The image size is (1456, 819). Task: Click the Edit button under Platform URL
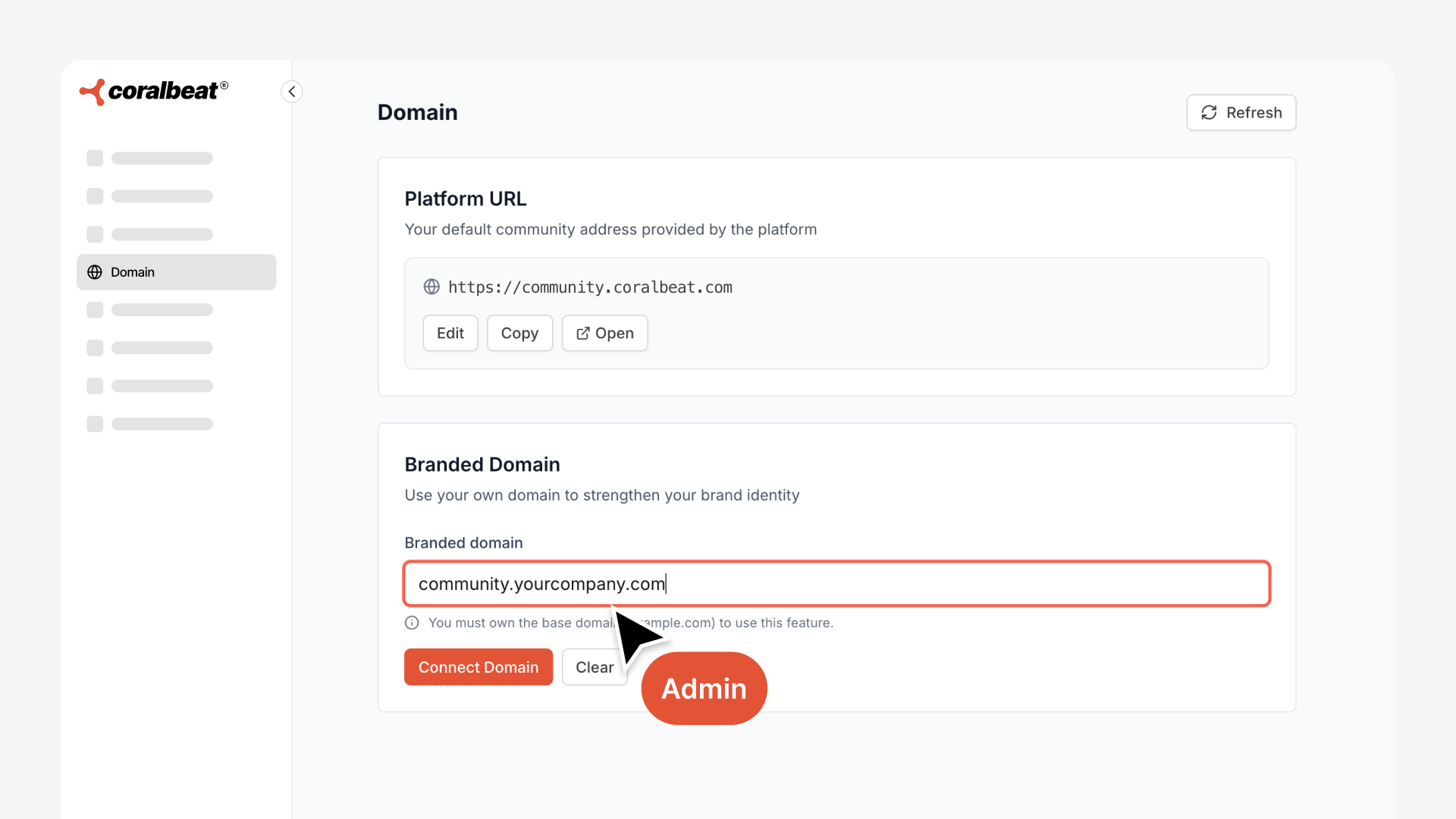tap(450, 333)
